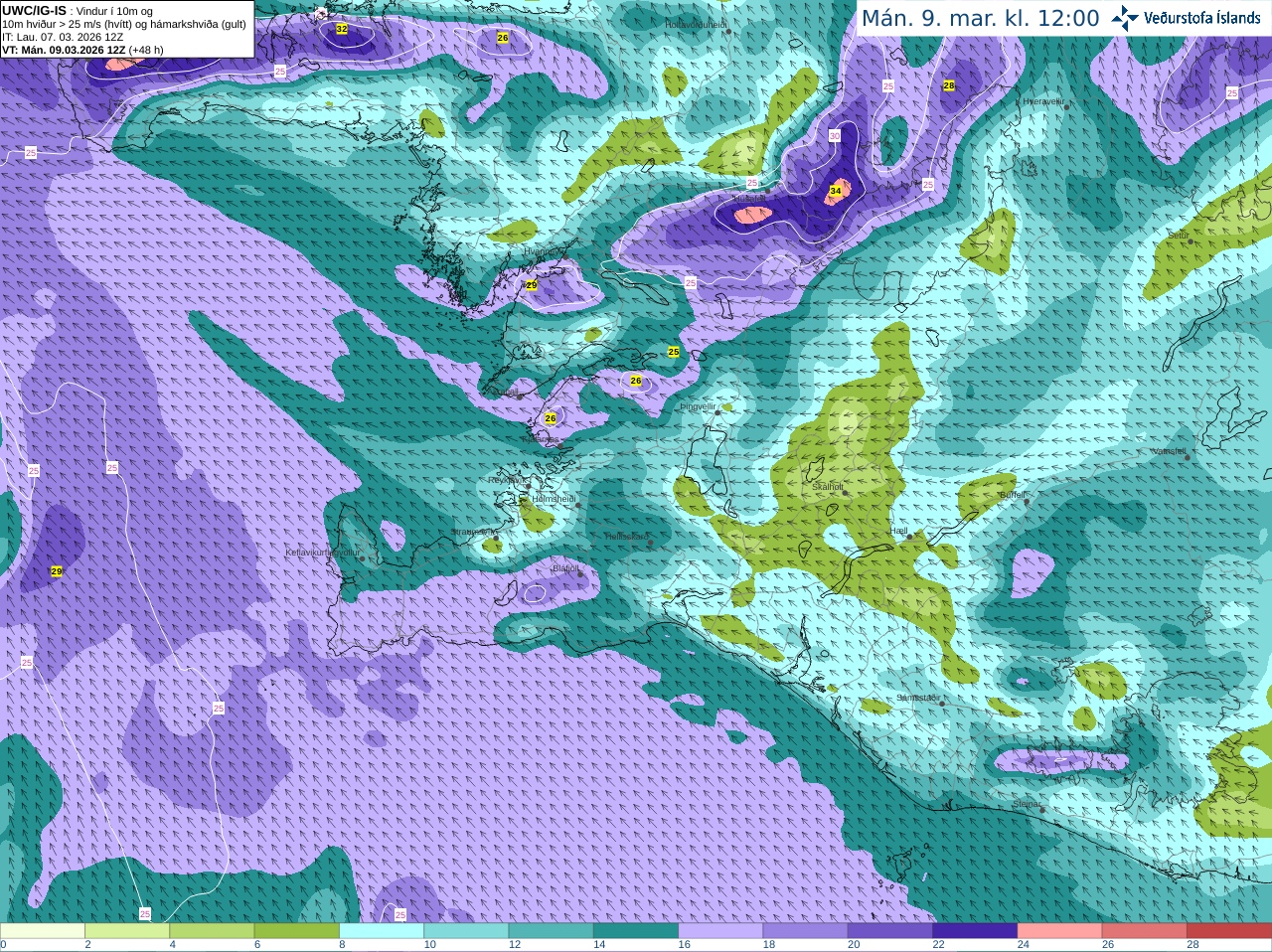Click the Veðurstofa Íslands logo
This screenshot has height=952, width=1272.
(x=1186, y=18)
